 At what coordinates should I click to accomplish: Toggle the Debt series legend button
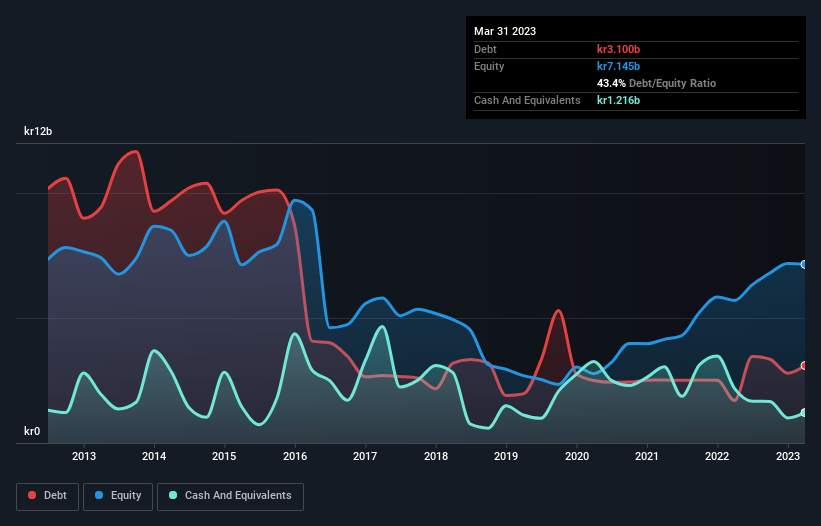(x=47, y=496)
